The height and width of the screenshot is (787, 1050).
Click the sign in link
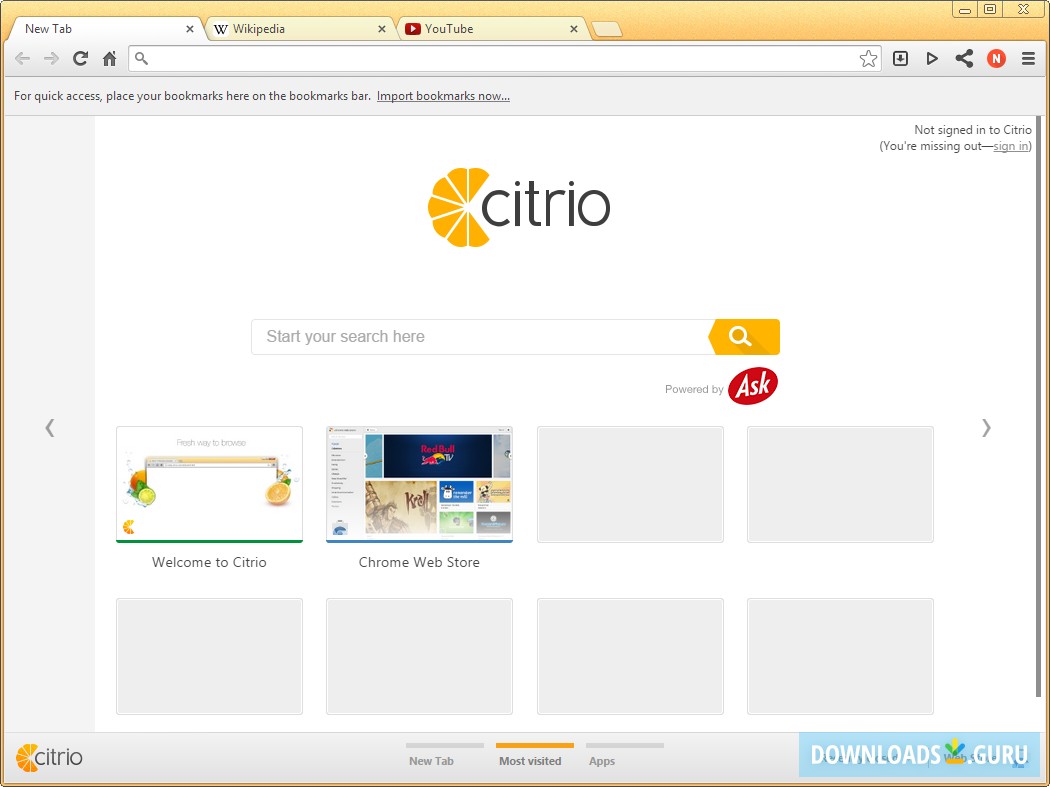(1009, 146)
